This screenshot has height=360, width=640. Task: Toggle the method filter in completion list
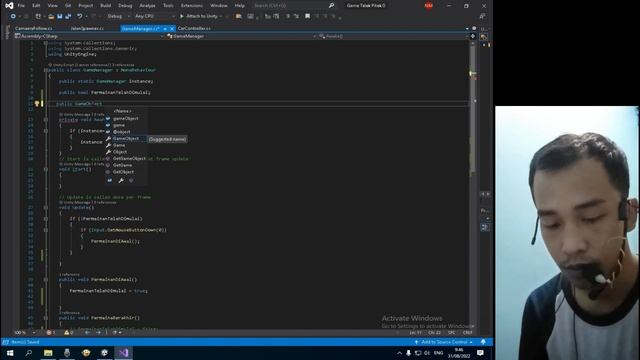tap(131, 180)
